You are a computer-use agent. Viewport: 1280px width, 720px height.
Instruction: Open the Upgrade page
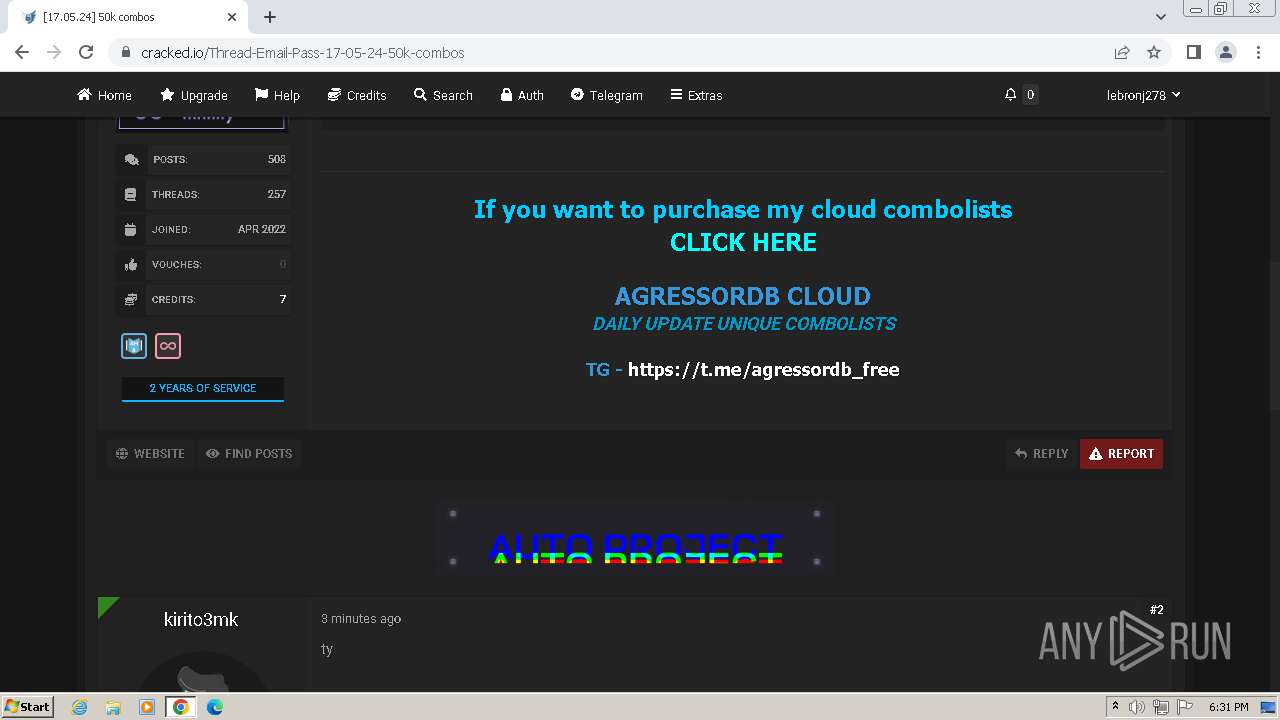pos(194,95)
